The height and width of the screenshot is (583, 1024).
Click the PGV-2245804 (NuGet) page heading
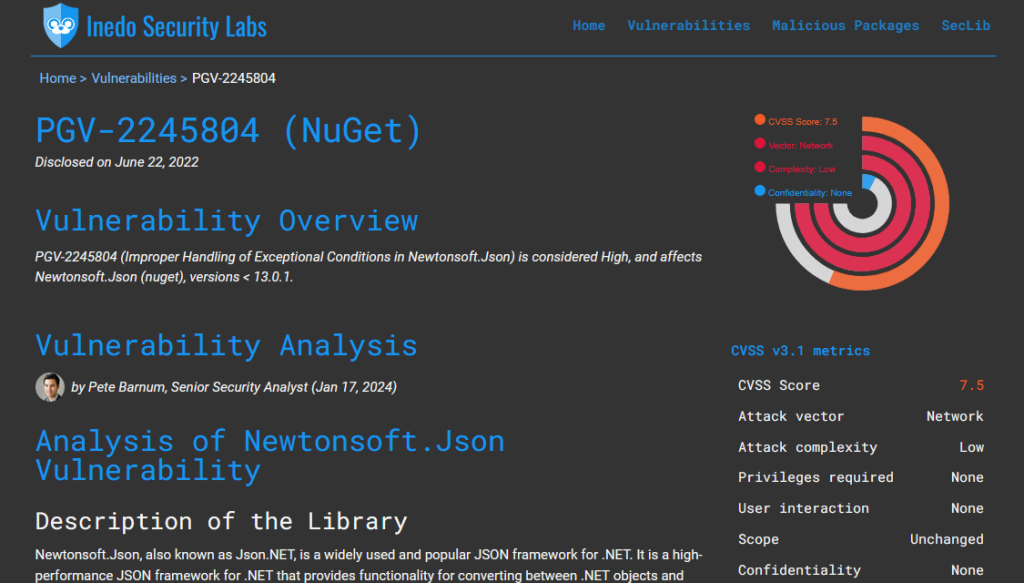[x=229, y=131]
